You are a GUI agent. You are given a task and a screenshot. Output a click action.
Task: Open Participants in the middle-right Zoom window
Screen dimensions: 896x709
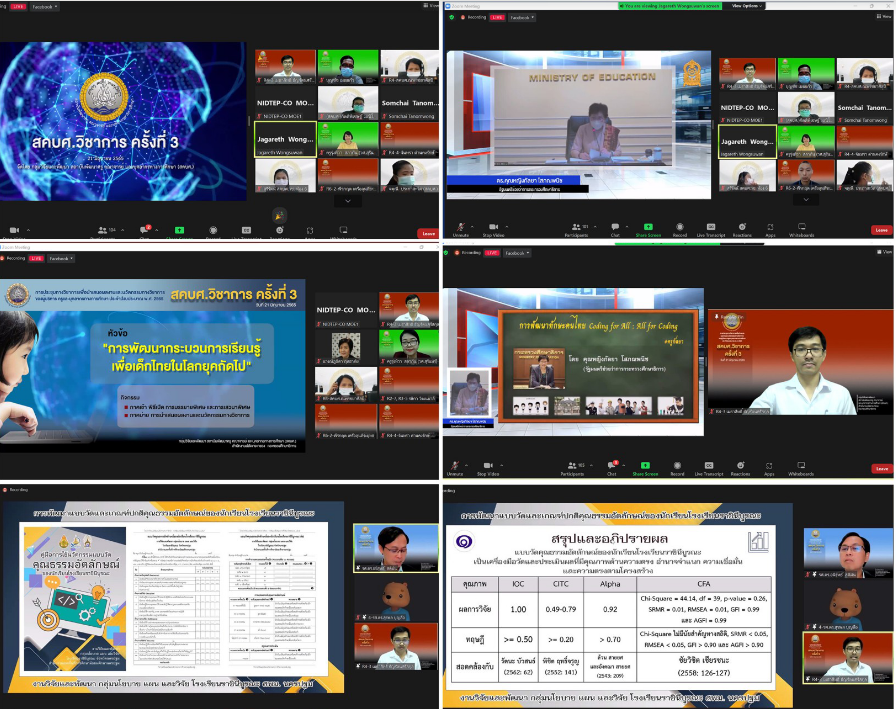pos(572,468)
